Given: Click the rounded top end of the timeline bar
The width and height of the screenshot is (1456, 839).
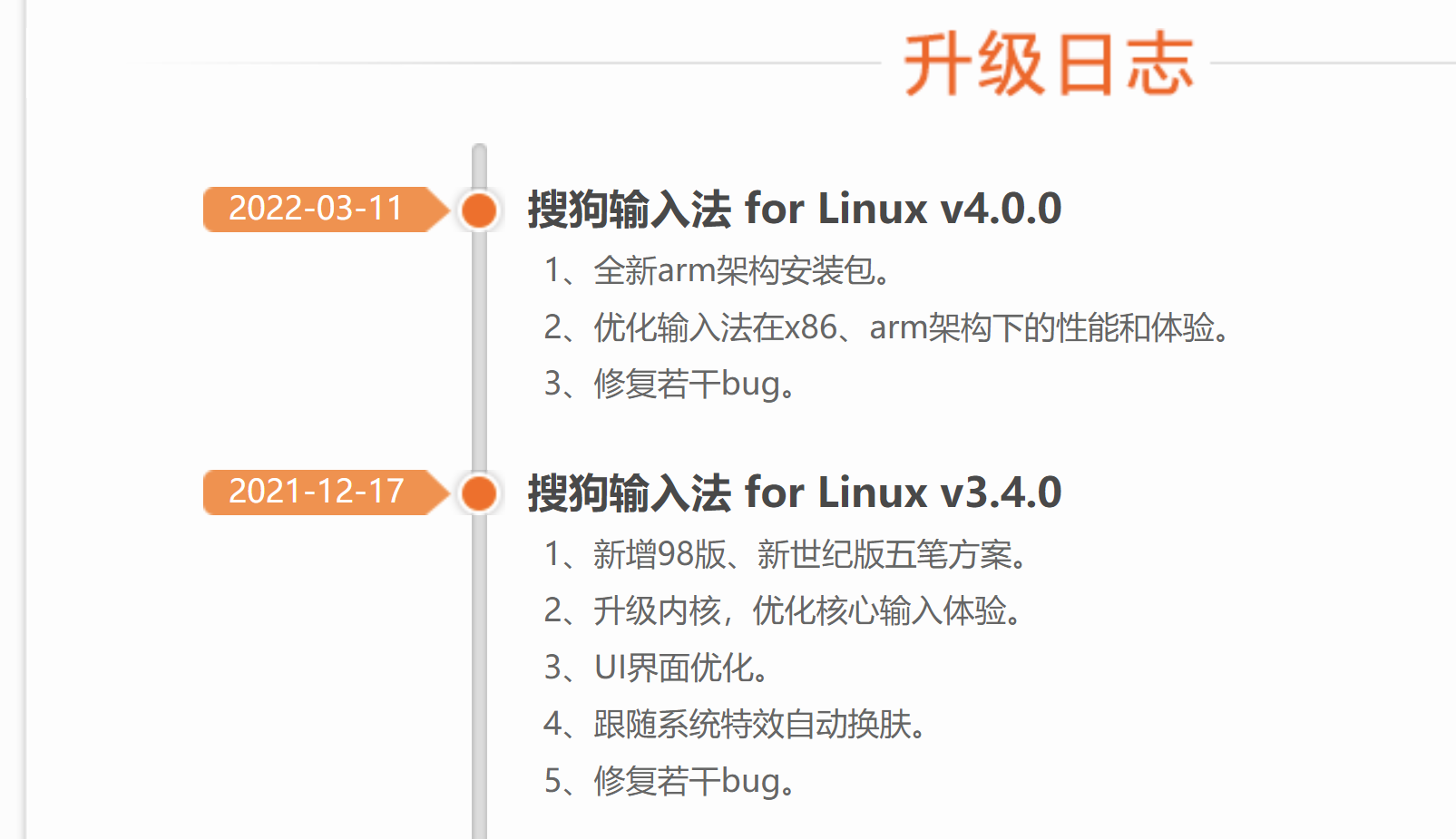Looking at the screenshot, I should click(x=479, y=151).
